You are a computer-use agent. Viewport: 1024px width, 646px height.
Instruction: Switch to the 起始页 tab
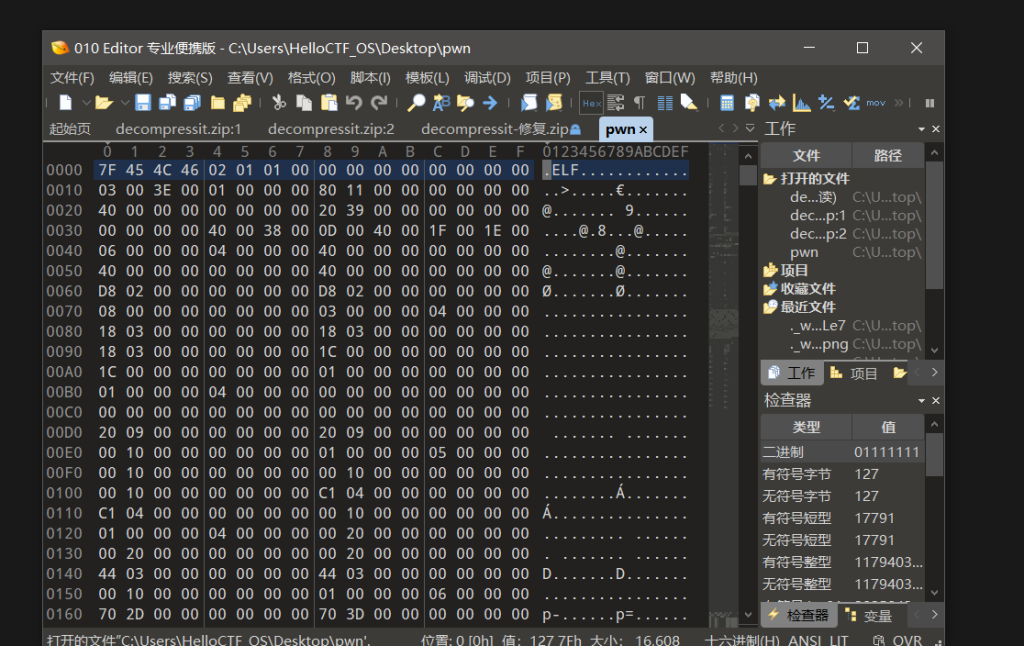tap(70, 129)
